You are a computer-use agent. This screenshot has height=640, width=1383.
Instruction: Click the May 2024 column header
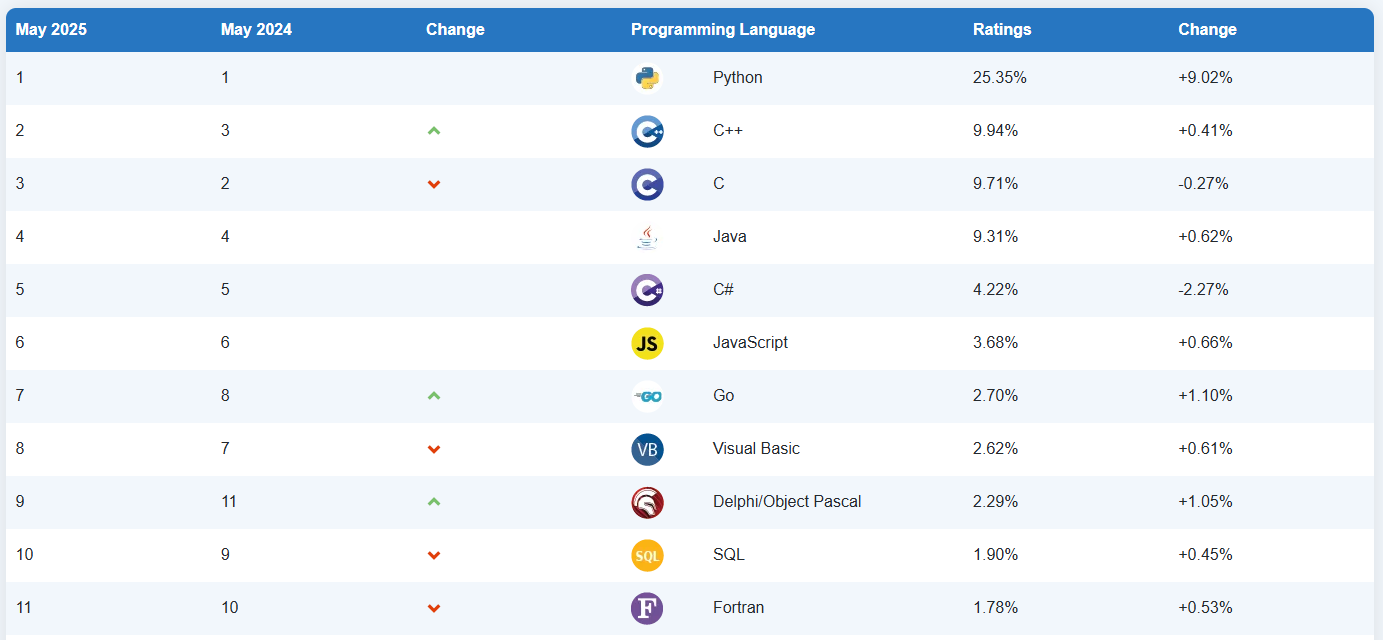coord(256,30)
